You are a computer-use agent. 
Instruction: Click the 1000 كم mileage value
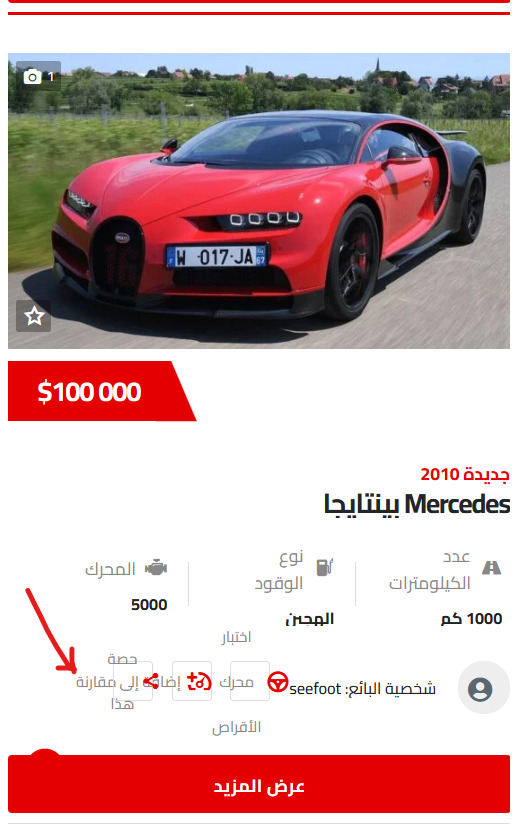click(x=471, y=619)
